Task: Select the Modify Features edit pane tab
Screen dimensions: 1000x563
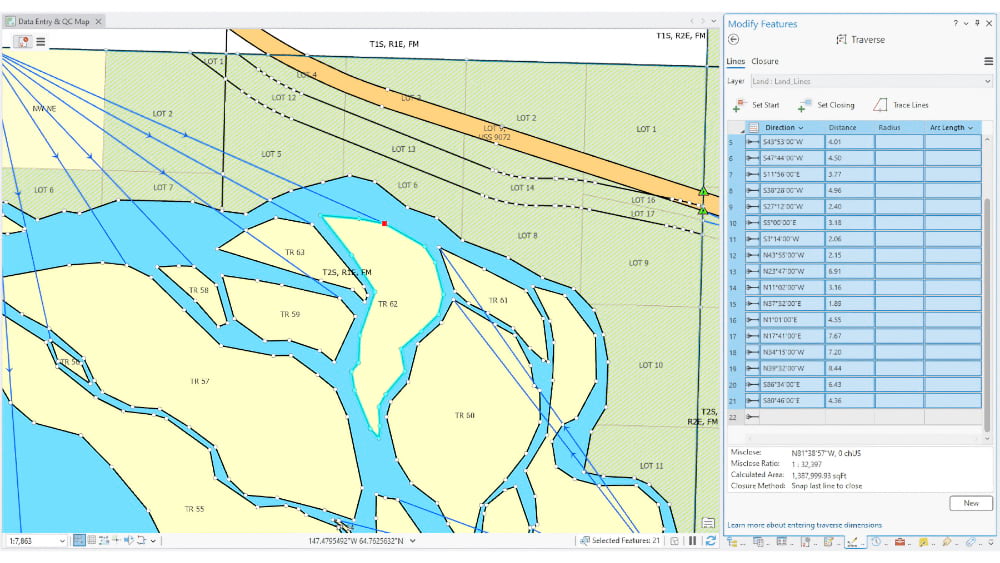Action: coord(853,543)
